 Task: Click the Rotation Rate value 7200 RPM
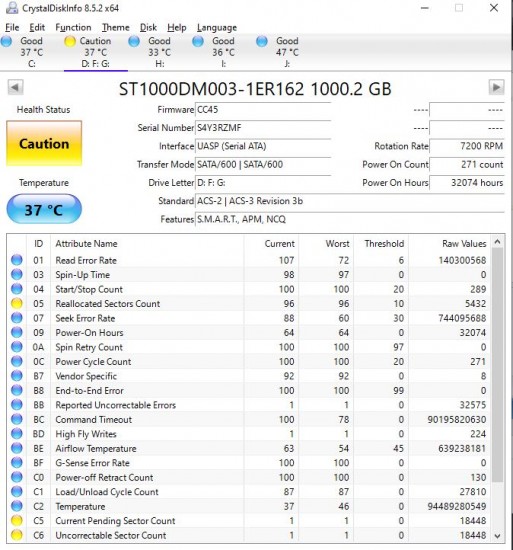coord(467,146)
